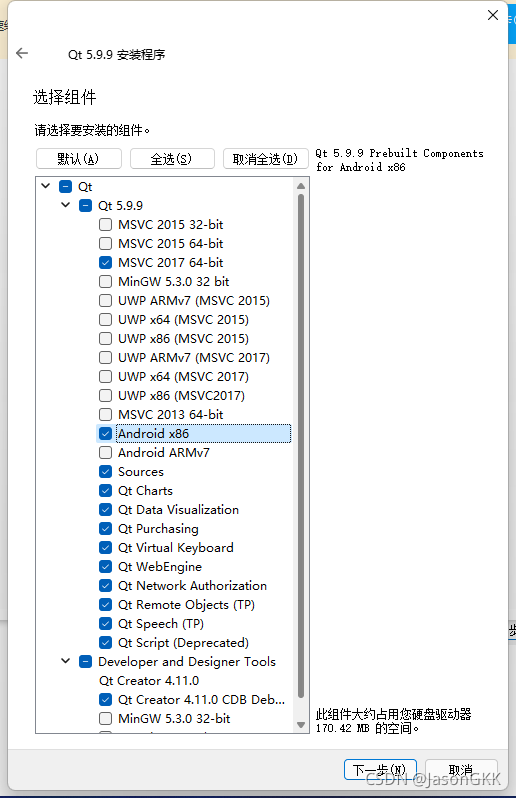
Task: Select the Qt Creator 4.11.0 row
Action: pos(149,680)
